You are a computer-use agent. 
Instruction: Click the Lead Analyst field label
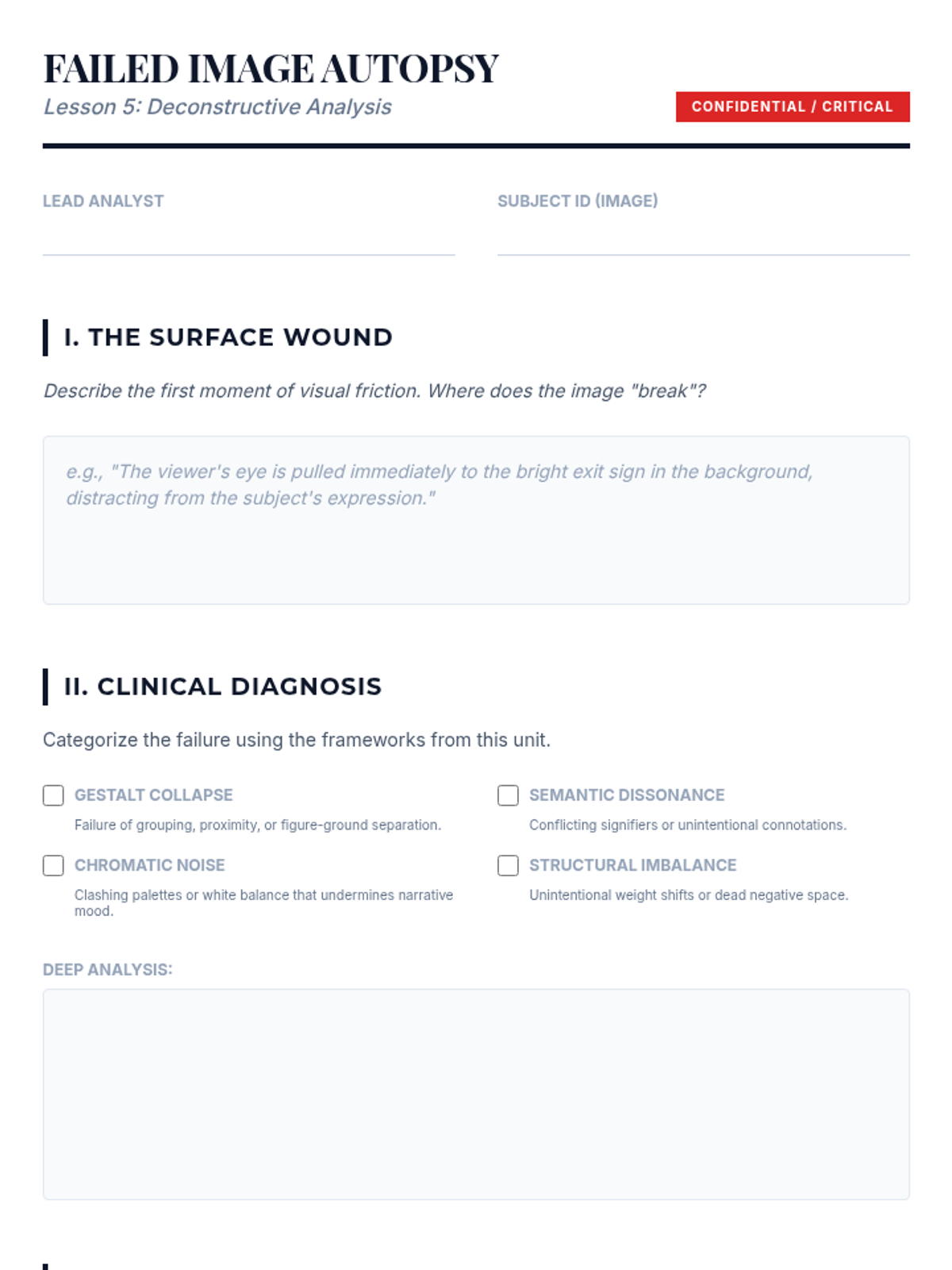(103, 202)
